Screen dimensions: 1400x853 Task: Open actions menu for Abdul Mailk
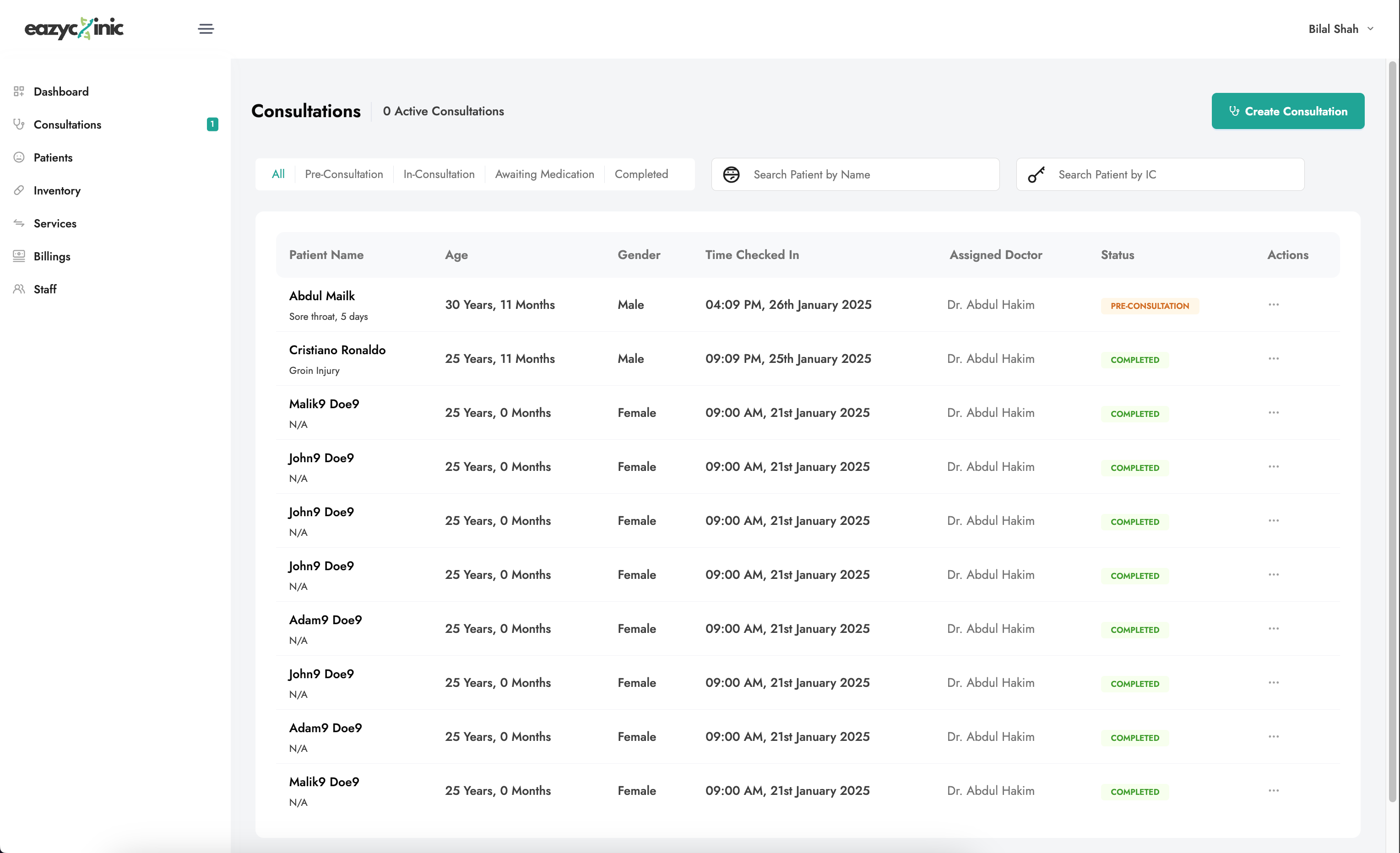pyautogui.click(x=1273, y=305)
